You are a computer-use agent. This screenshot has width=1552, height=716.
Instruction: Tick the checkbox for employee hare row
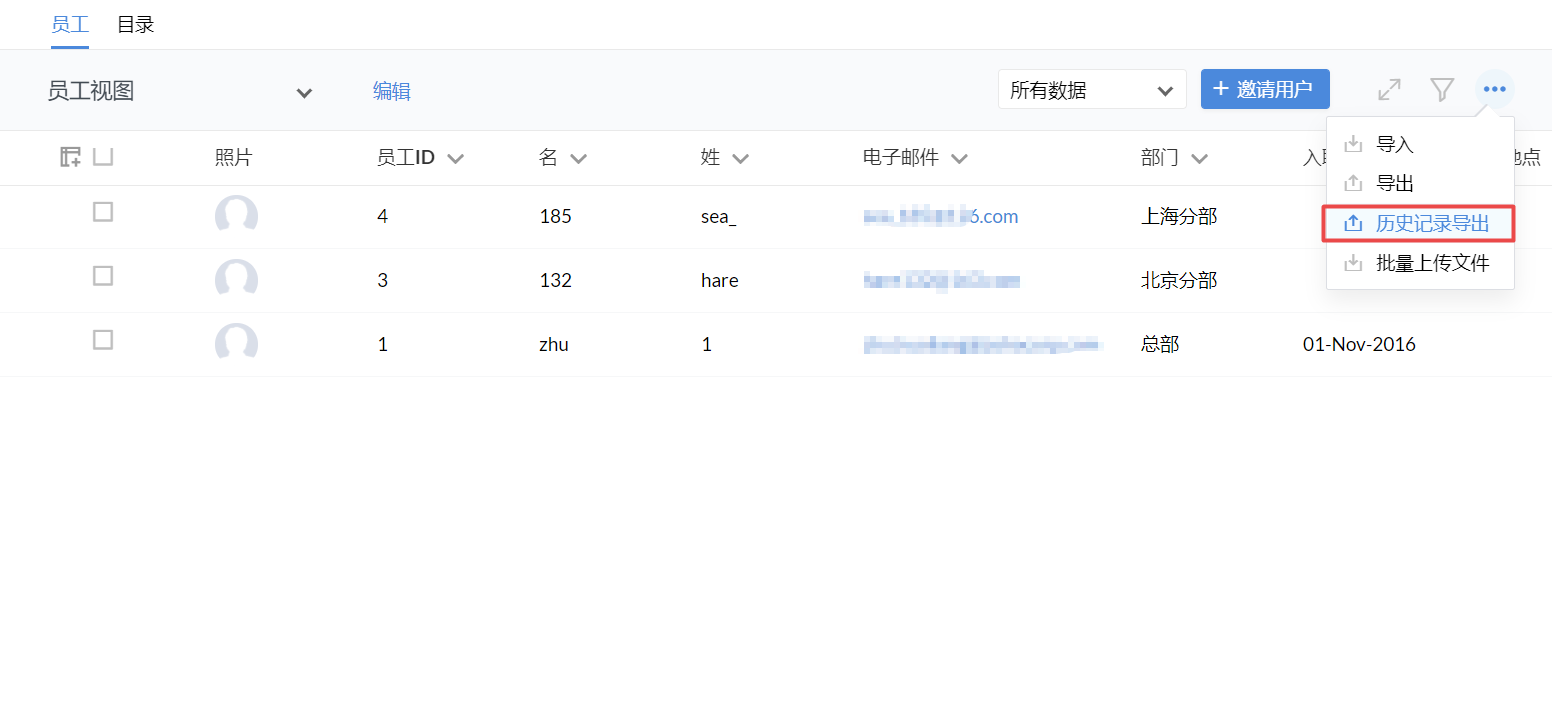(103, 276)
